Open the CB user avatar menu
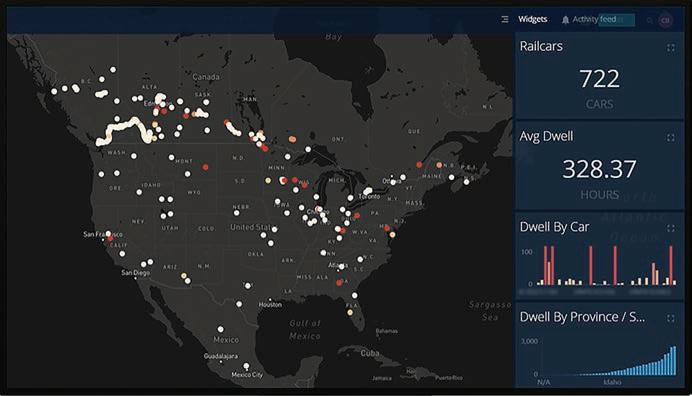692x396 pixels. (666, 20)
